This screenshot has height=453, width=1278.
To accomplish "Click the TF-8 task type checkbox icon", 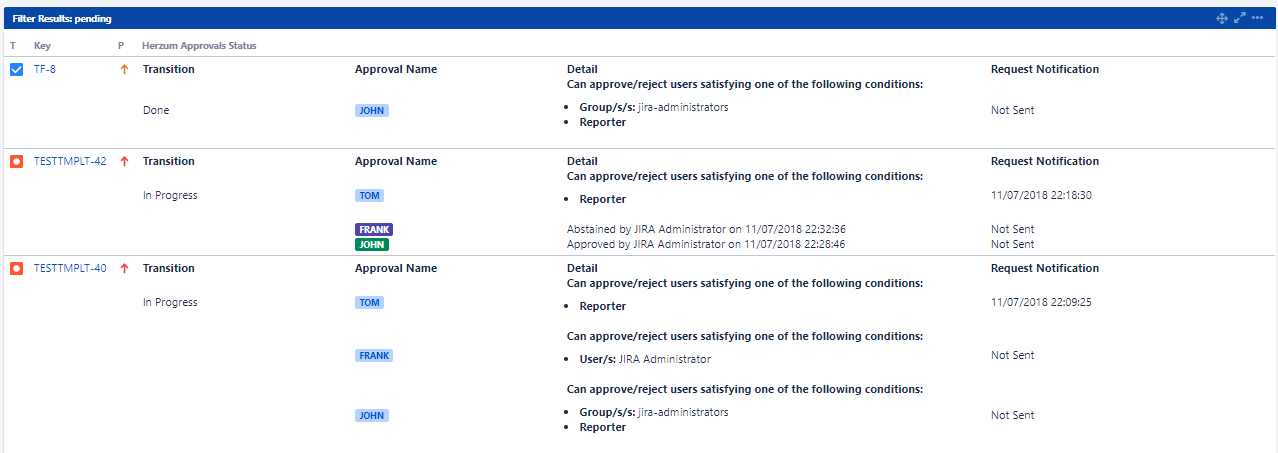I will click(x=16, y=69).
